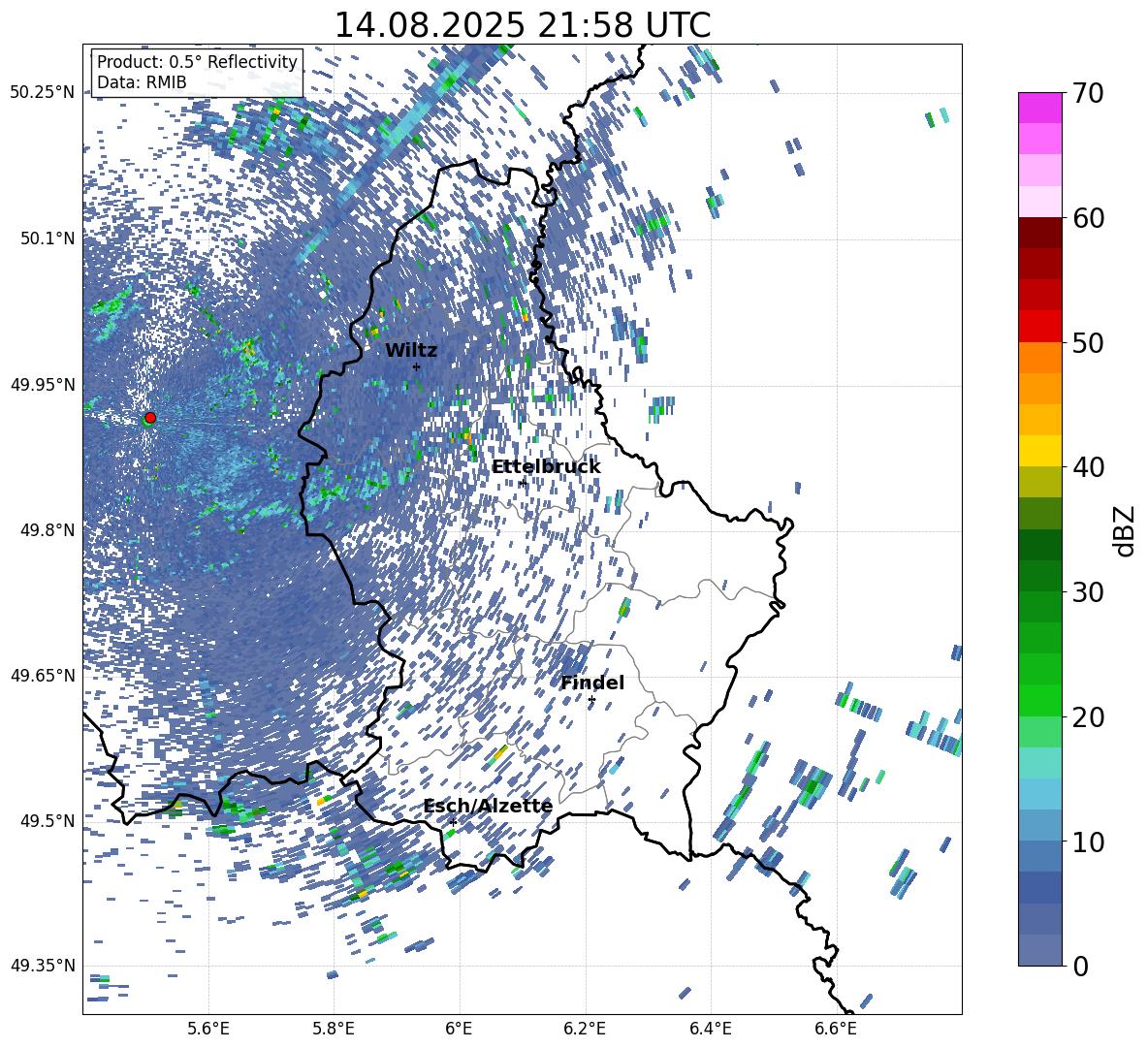1148x1048 pixels.
Task: Click the orange colorbar segment just below 50
Action: (1039, 357)
